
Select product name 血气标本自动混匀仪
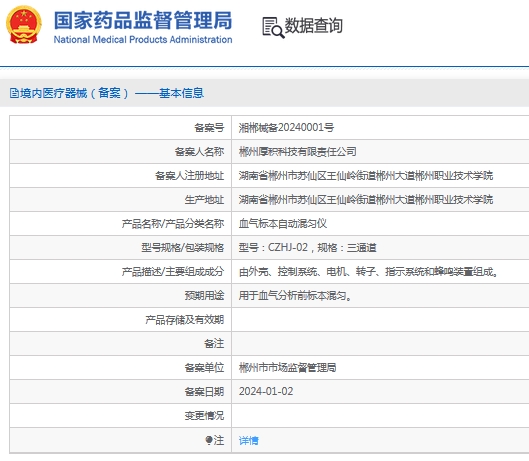[x=283, y=223]
